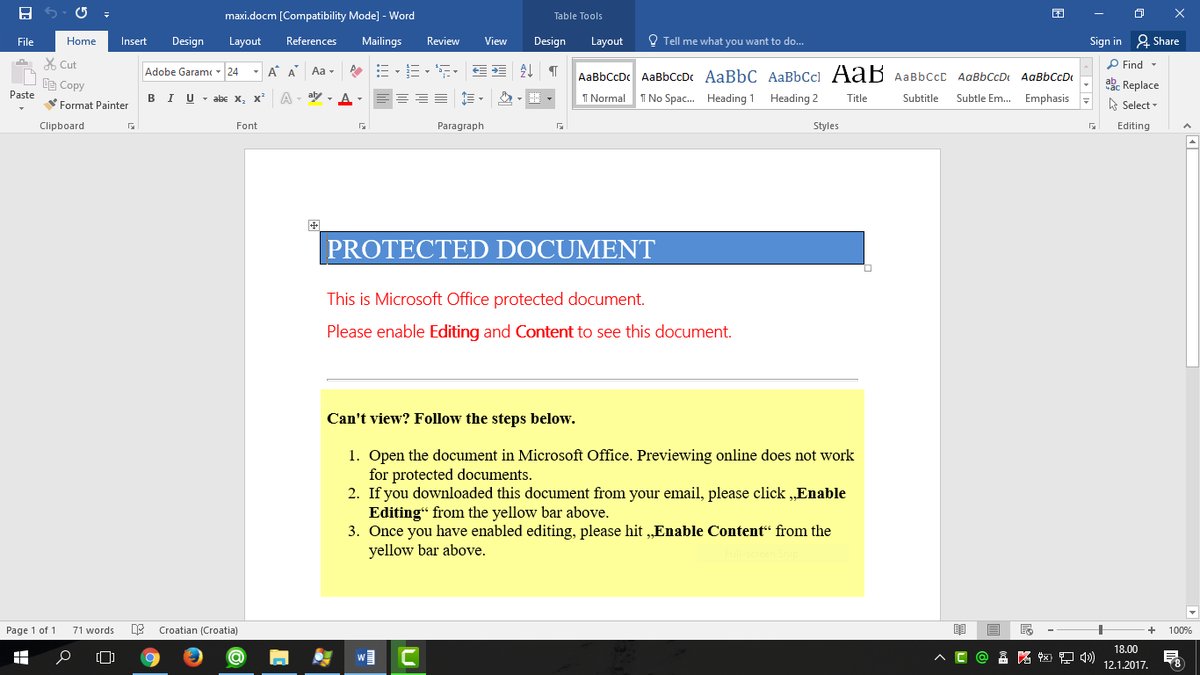Image resolution: width=1200 pixels, height=675 pixels.
Task: Switch to the Review tab
Action: coord(443,41)
